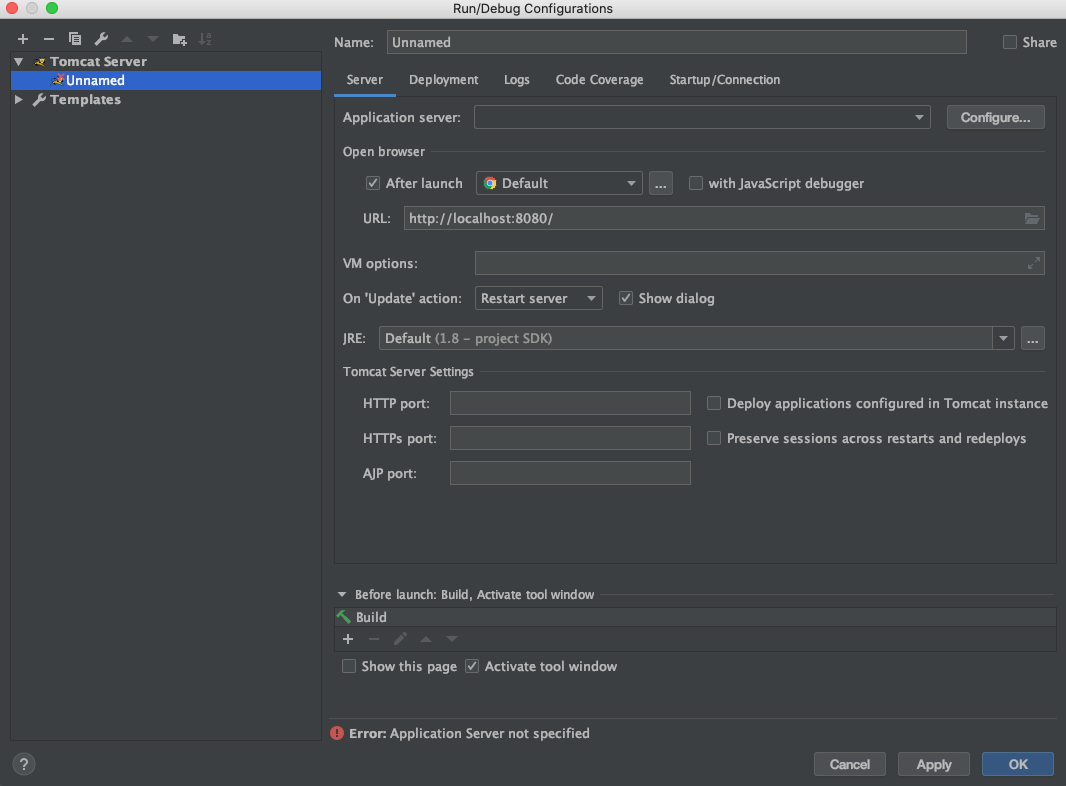
Task: Enable with JavaScript debugger checkbox
Action: 695,183
